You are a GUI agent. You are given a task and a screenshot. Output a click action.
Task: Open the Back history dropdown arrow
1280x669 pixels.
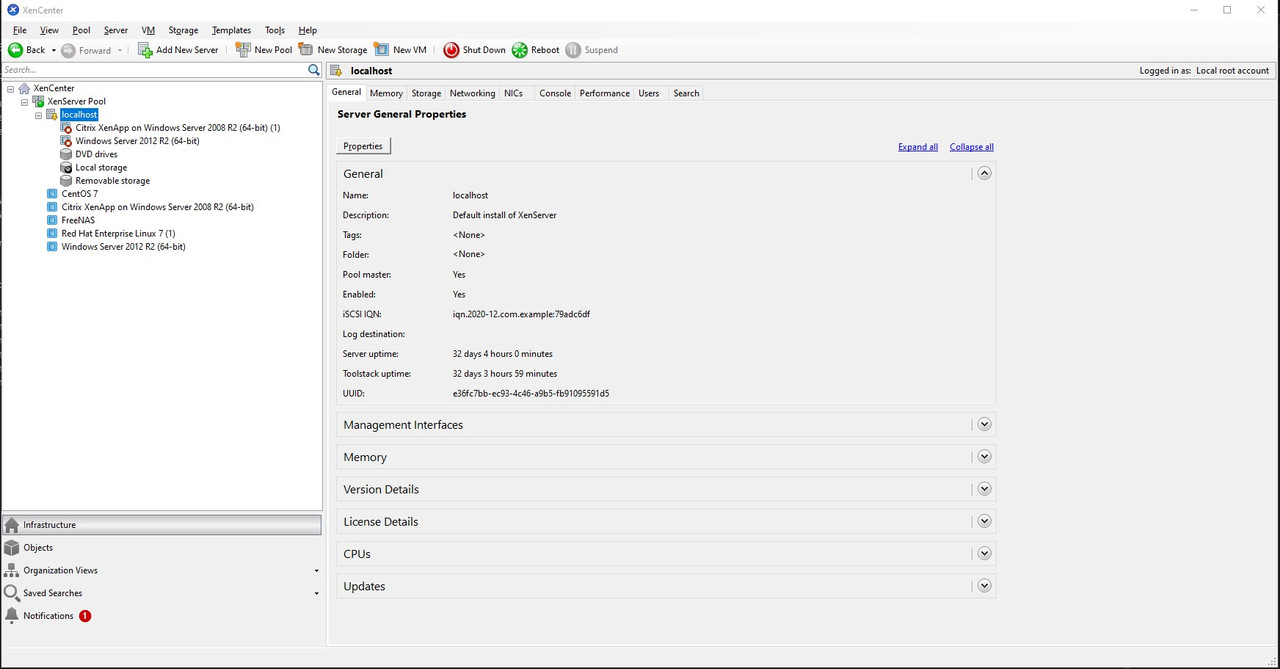click(x=53, y=50)
